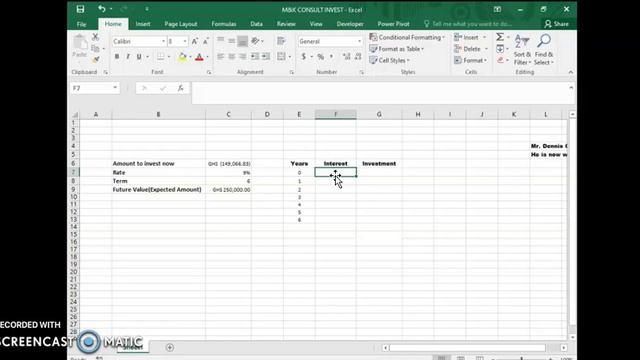Switch to the Power Pivot tab
Image resolution: width=640 pixels, height=360 pixels.
393,24
